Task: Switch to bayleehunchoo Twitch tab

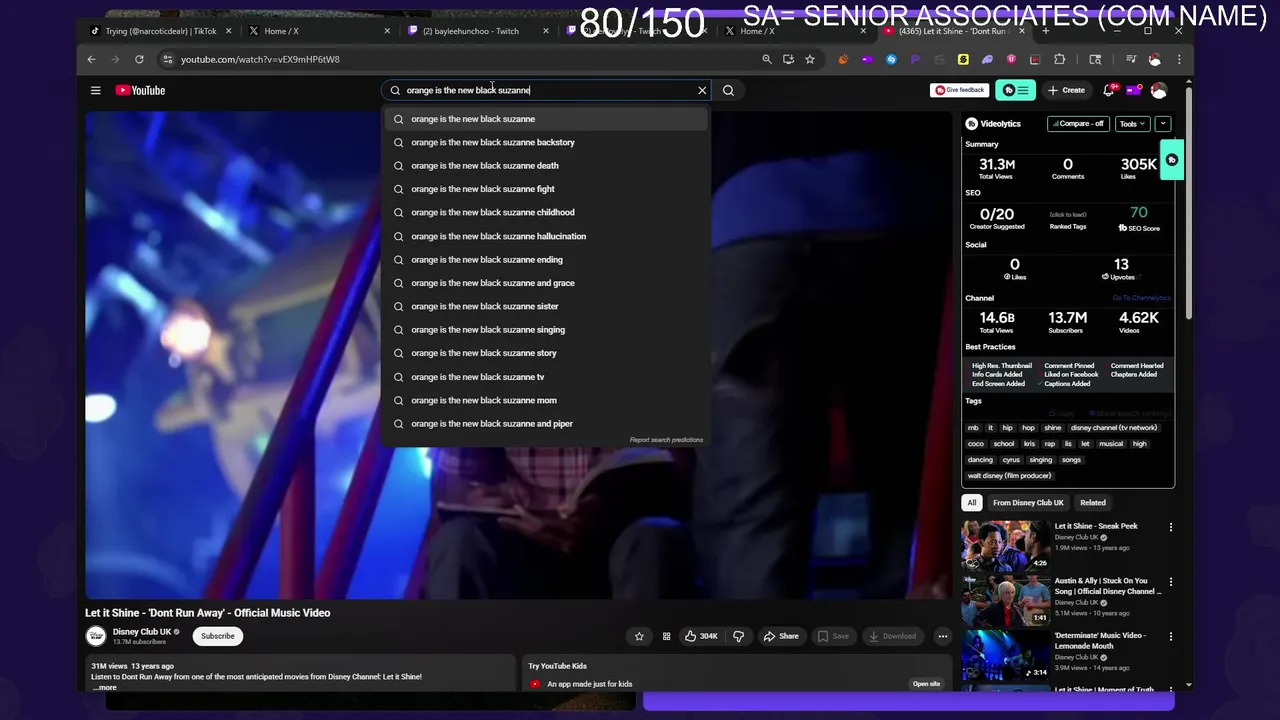Action: (x=476, y=31)
